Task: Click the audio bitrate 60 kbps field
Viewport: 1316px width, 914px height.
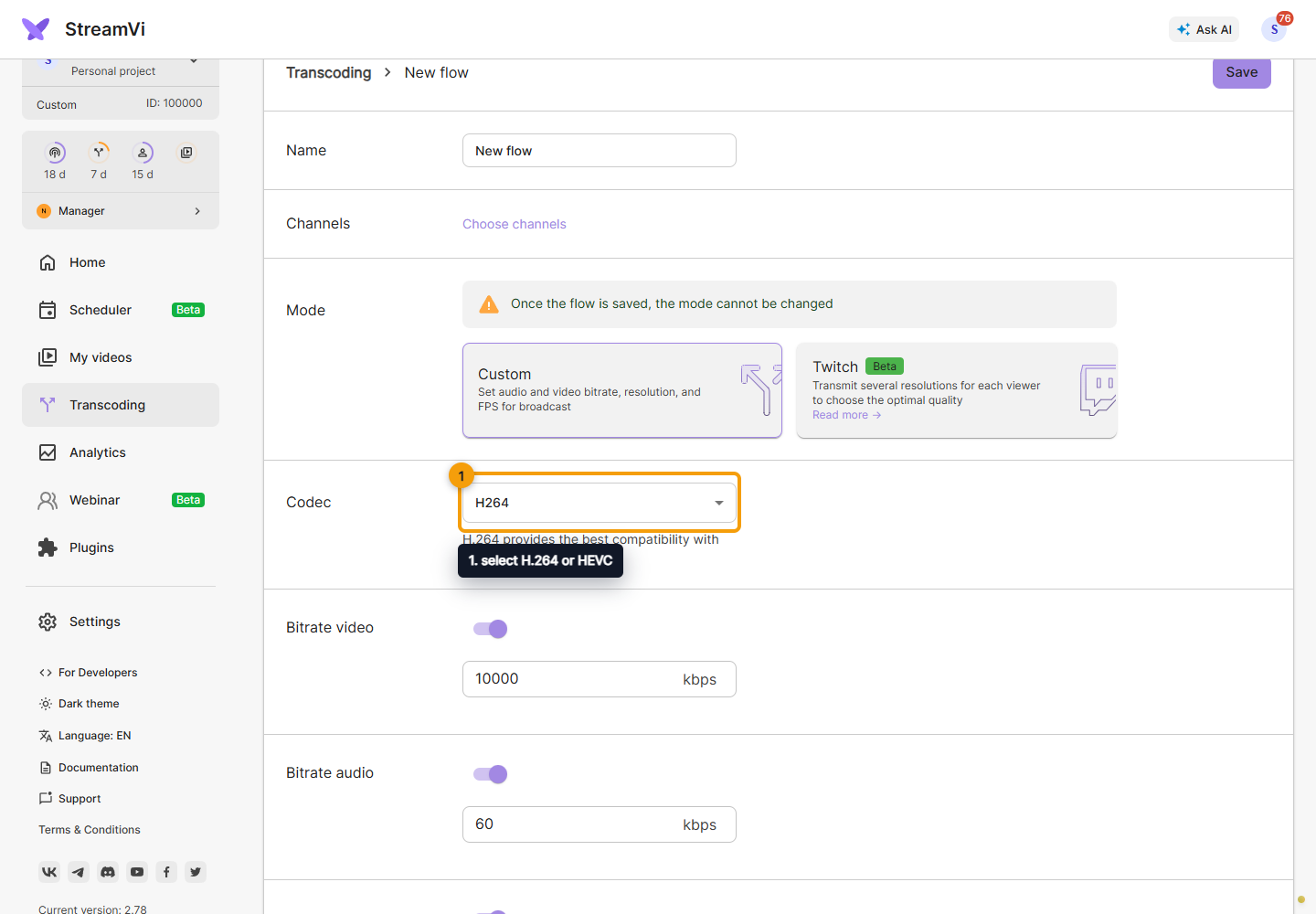Action: (x=600, y=824)
